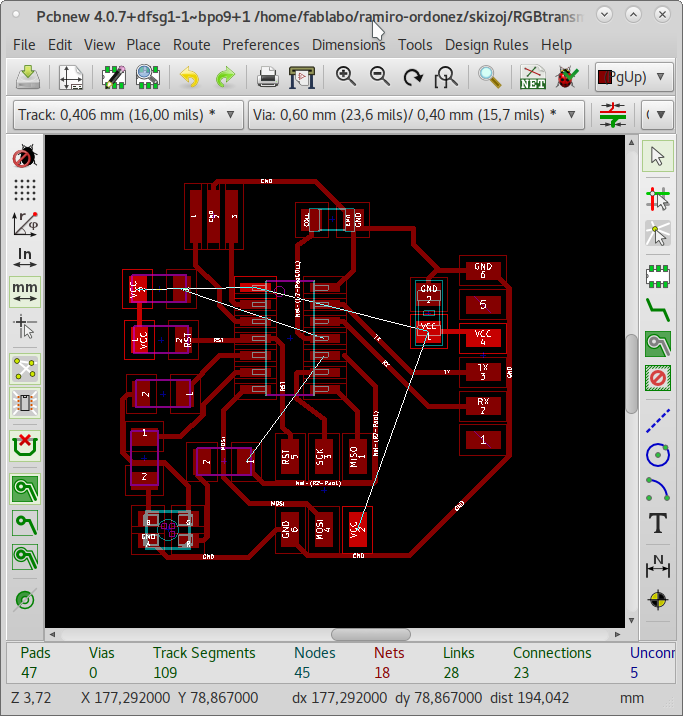
Task: Print the board
Action: [268, 77]
